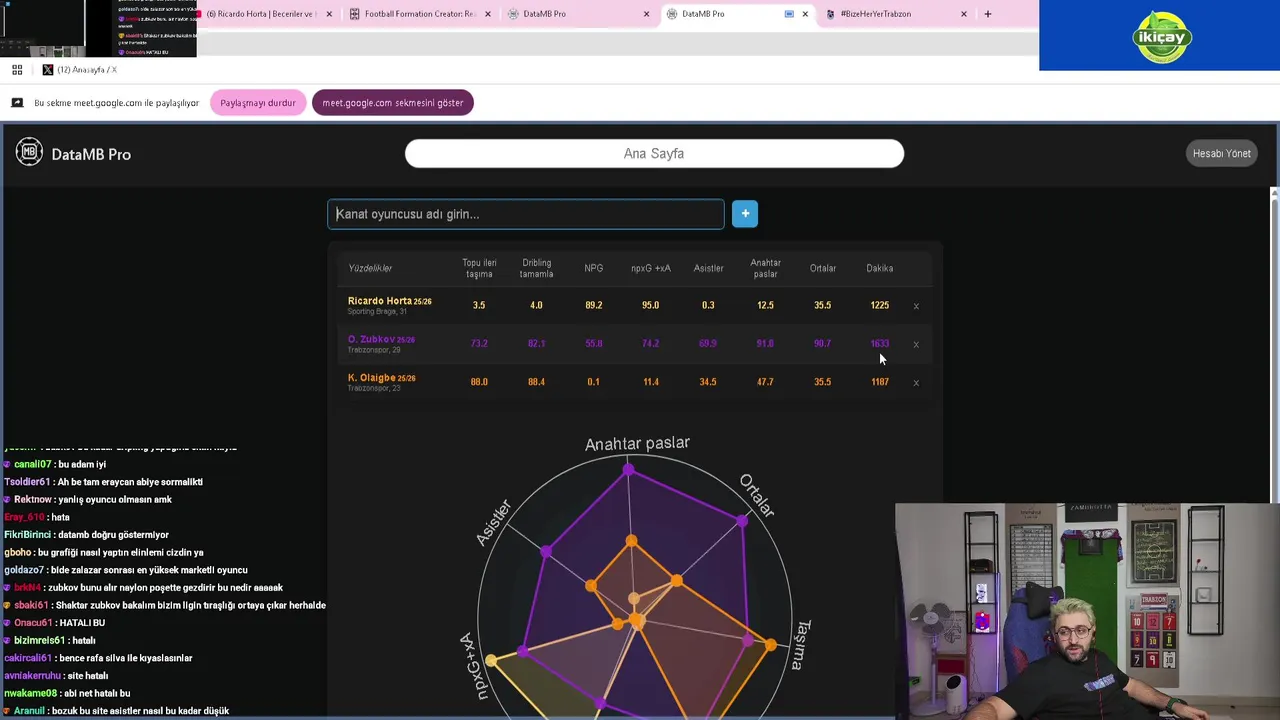Remove K. Olaigbe row with its x
This screenshot has width=1280, height=720.
click(916, 382)
